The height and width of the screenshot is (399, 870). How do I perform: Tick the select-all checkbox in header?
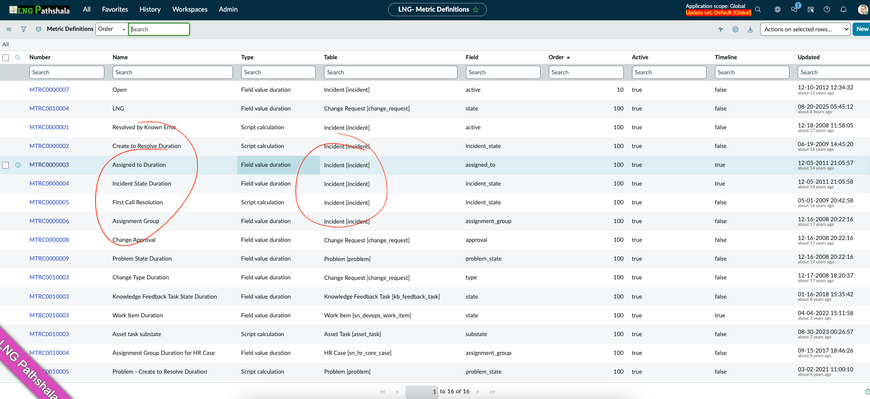[x=6, y=57]
